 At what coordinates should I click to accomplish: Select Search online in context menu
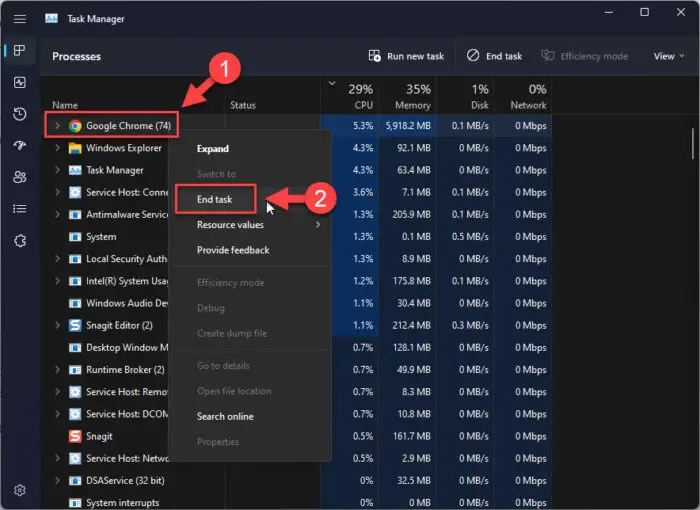252,416
